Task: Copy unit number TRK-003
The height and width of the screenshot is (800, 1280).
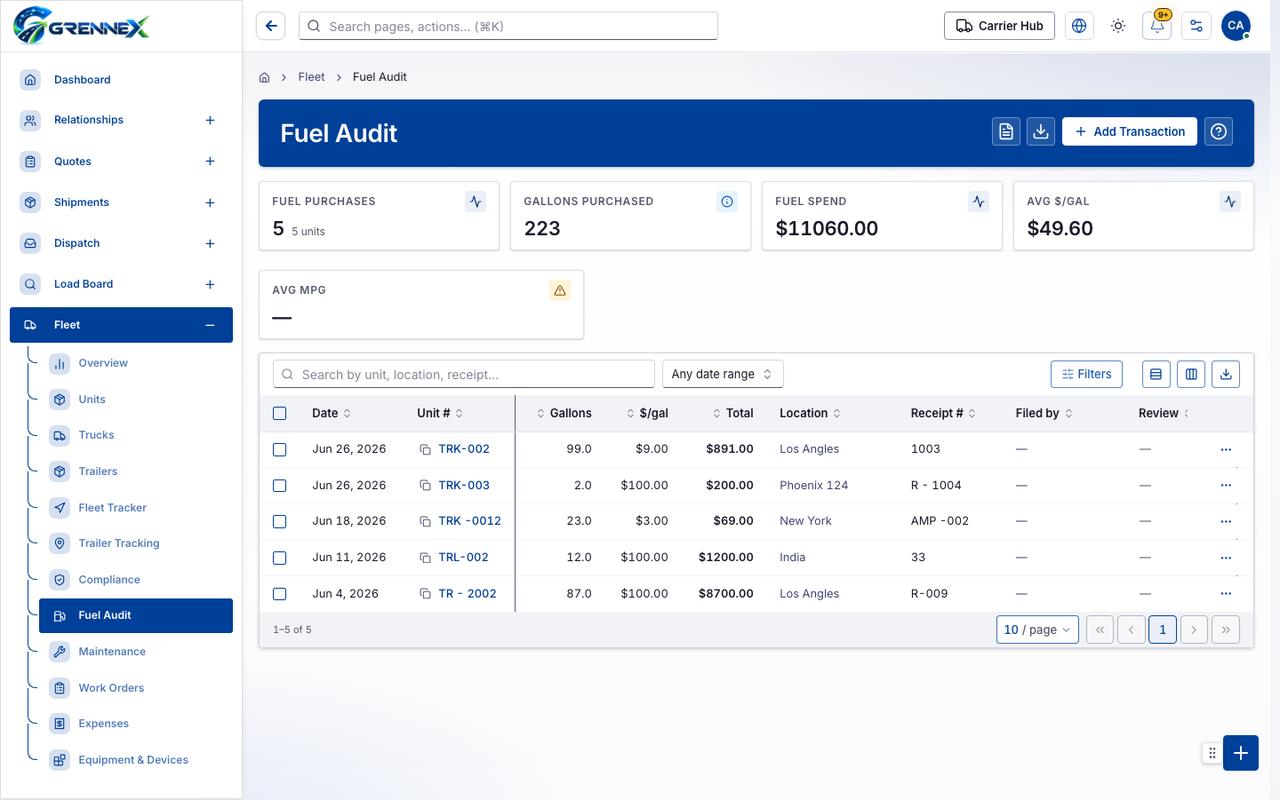Action: (425, 486)
